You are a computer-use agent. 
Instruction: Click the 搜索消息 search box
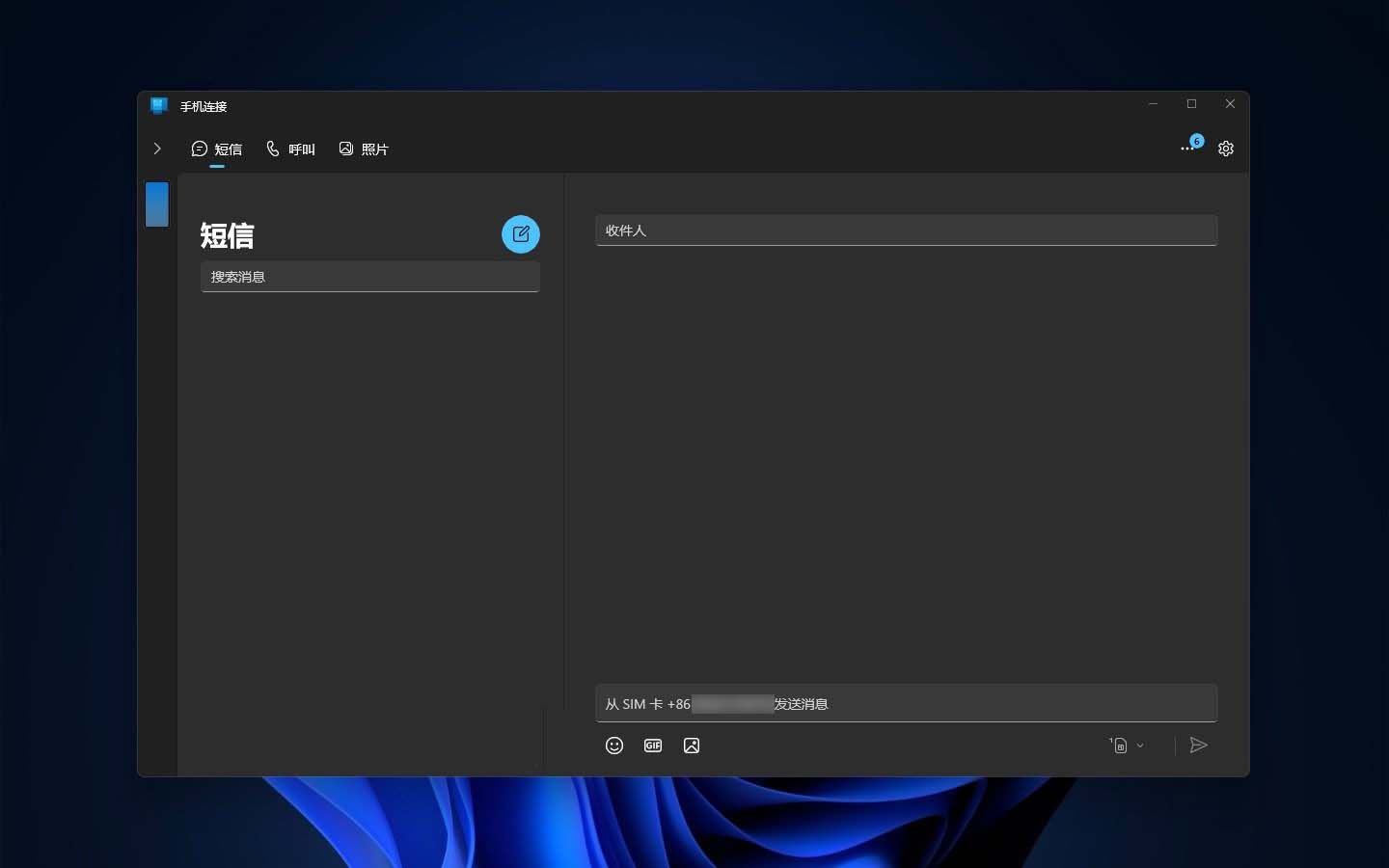(x=369, y=277)
